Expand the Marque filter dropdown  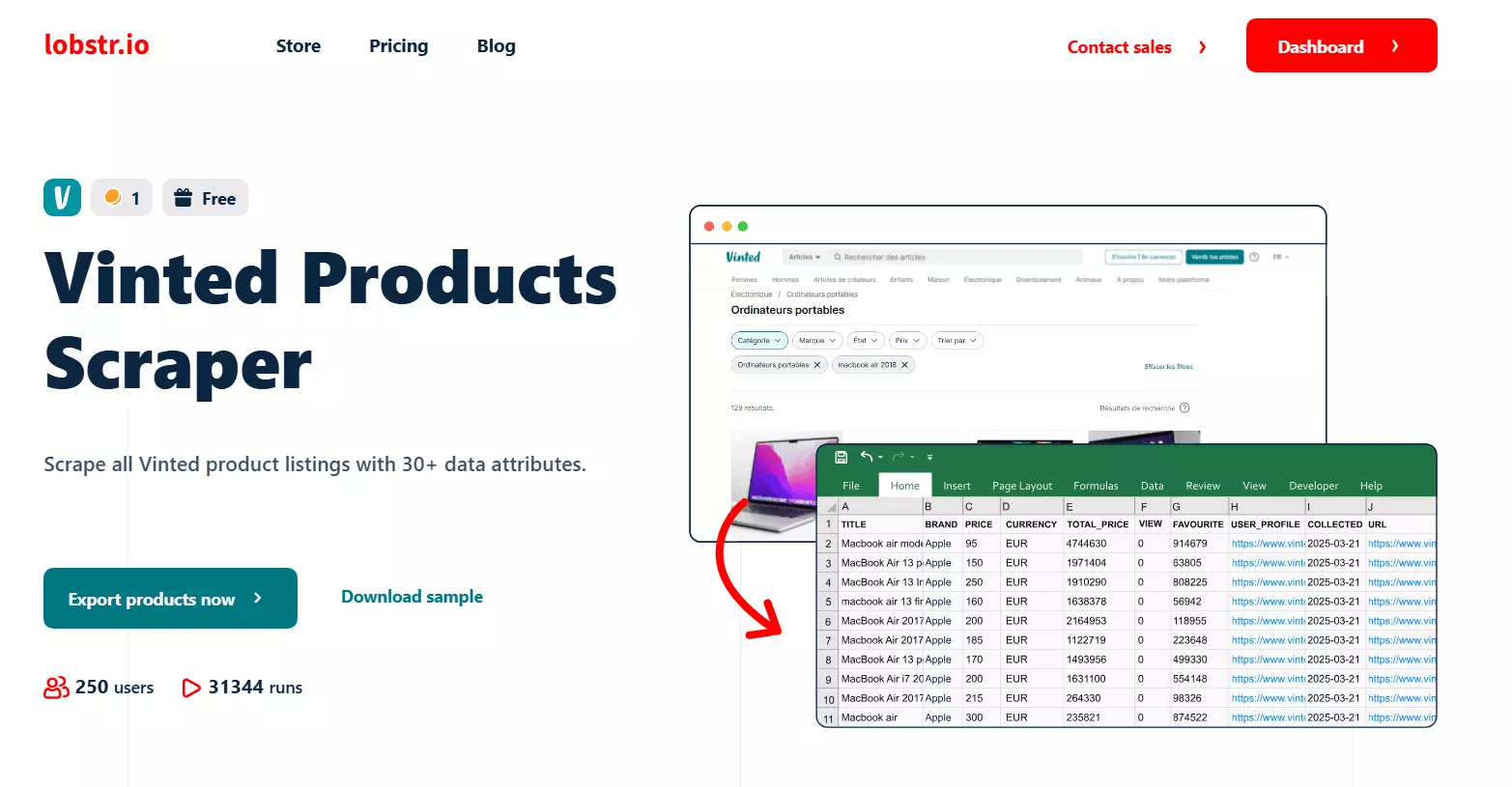(x=816, y=340)
